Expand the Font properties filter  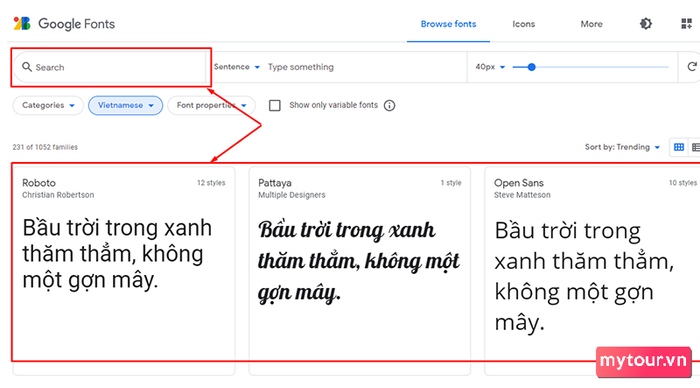211,105
